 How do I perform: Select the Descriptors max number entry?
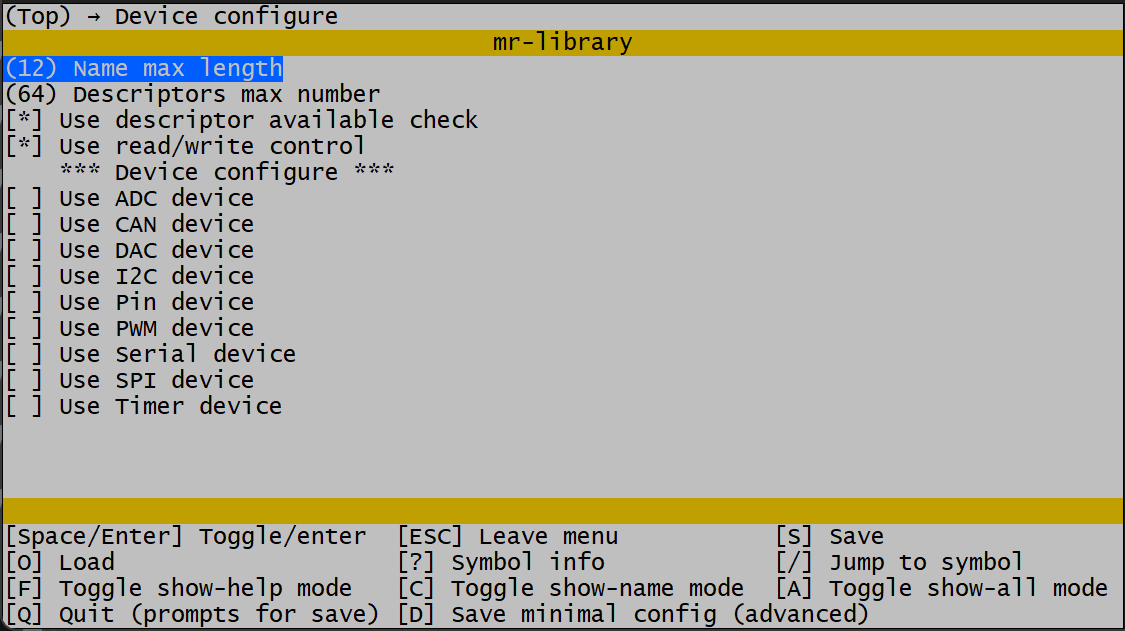click(x=192, y=94)
